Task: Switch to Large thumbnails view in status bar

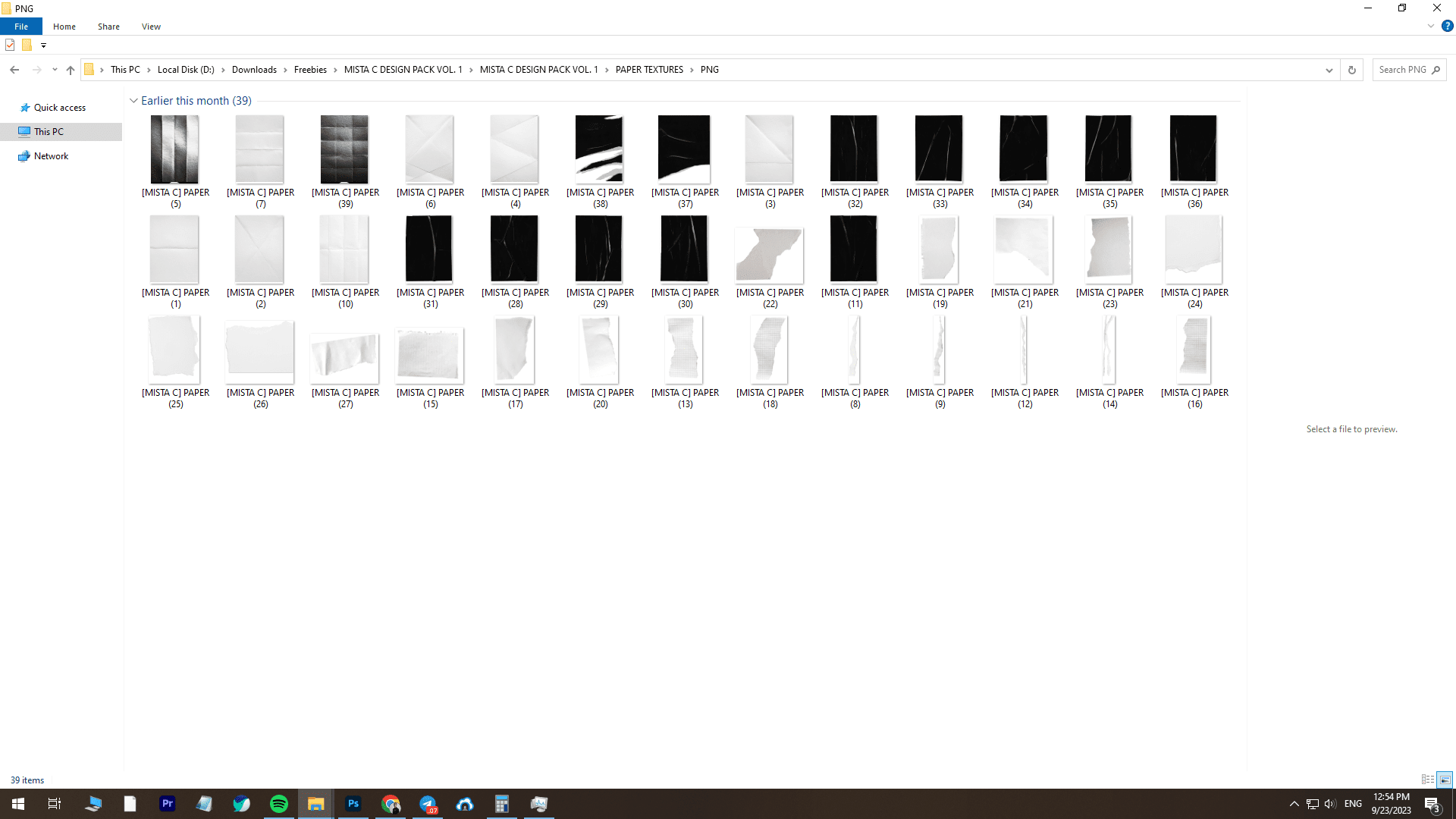Action: (x=1445, y=780)
